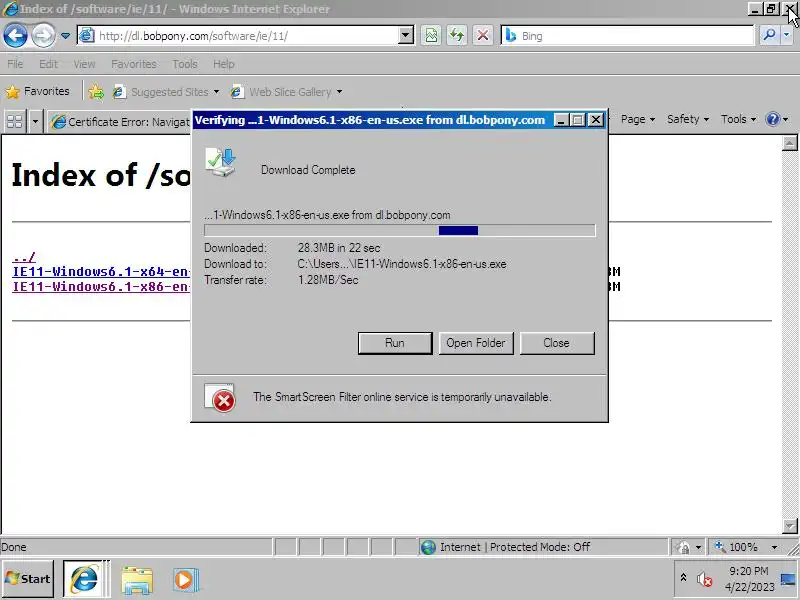Open Safety command bar menu

pos(688,119)
